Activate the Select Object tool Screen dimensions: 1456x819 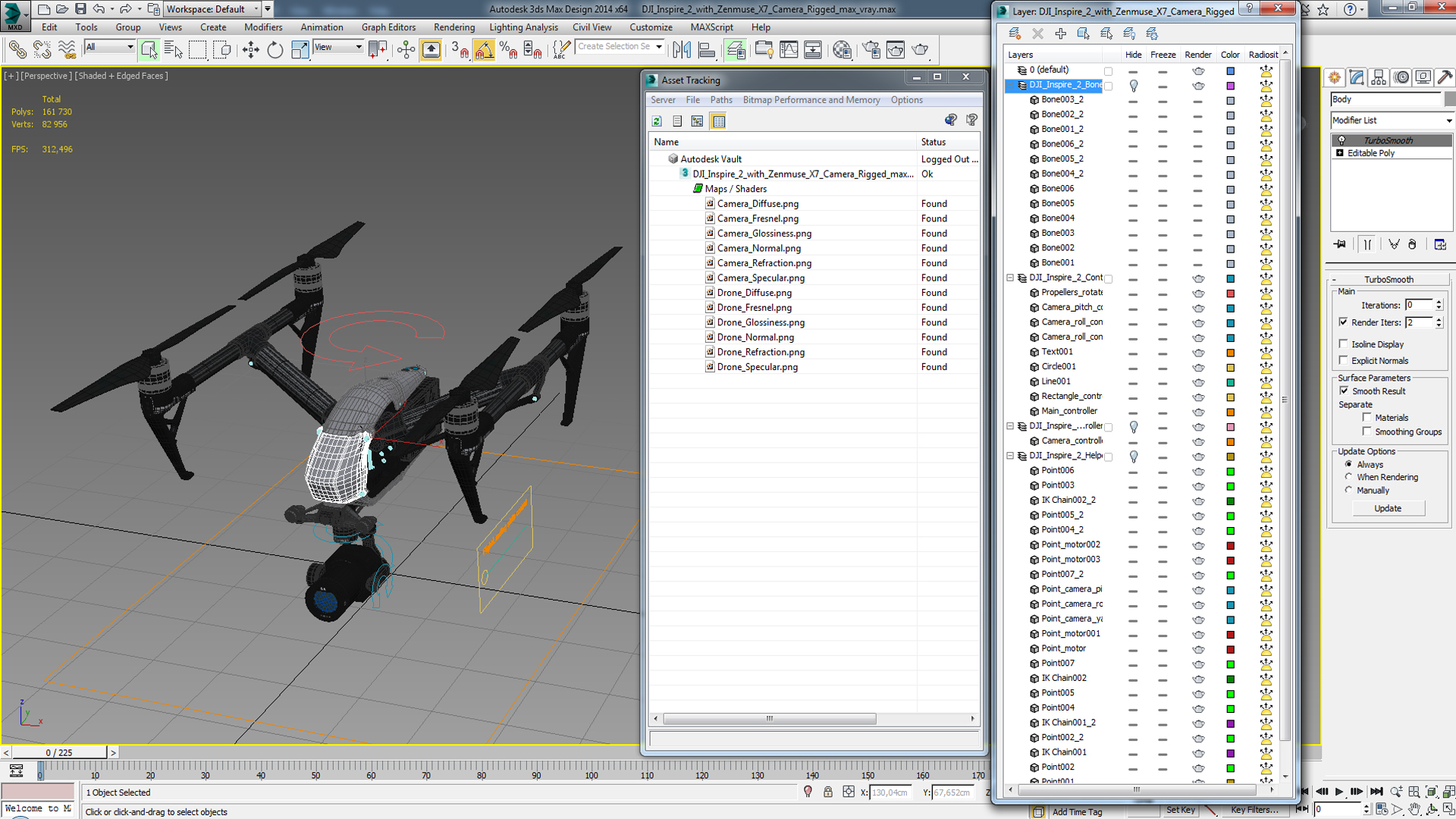click(x=149, y=50)
